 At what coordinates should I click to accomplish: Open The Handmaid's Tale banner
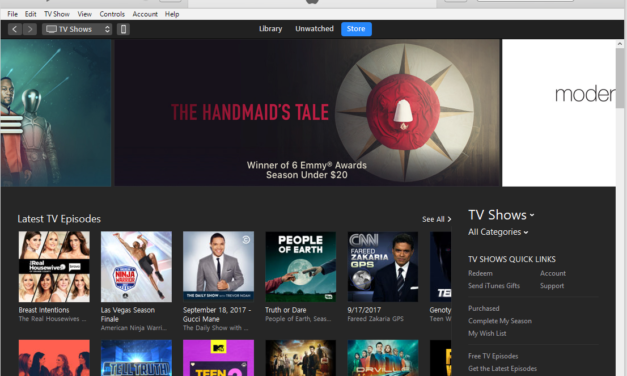(x=307, y=113)
